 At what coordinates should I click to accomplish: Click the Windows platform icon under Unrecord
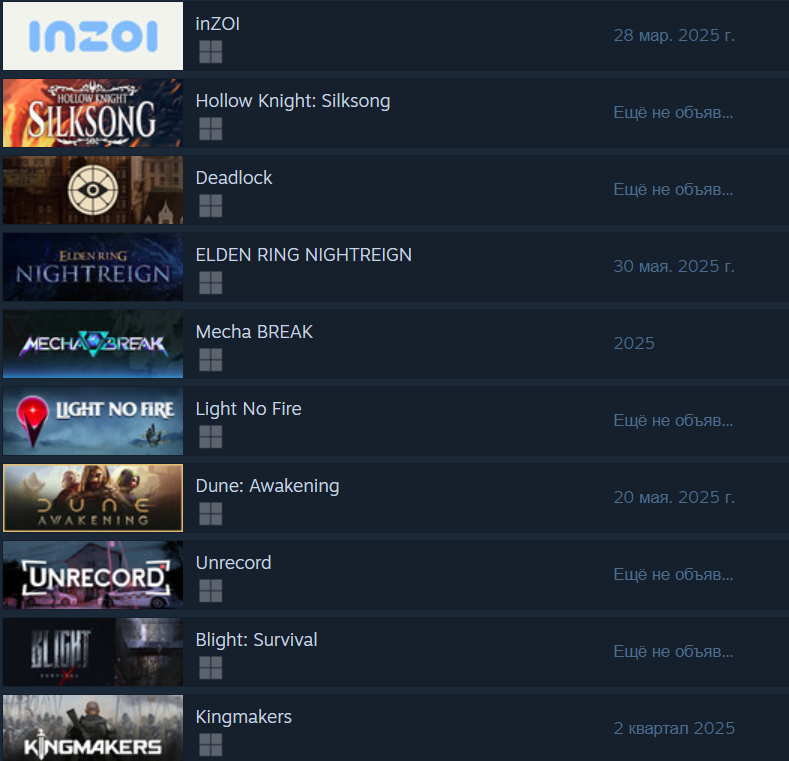(x=210, y=591)
